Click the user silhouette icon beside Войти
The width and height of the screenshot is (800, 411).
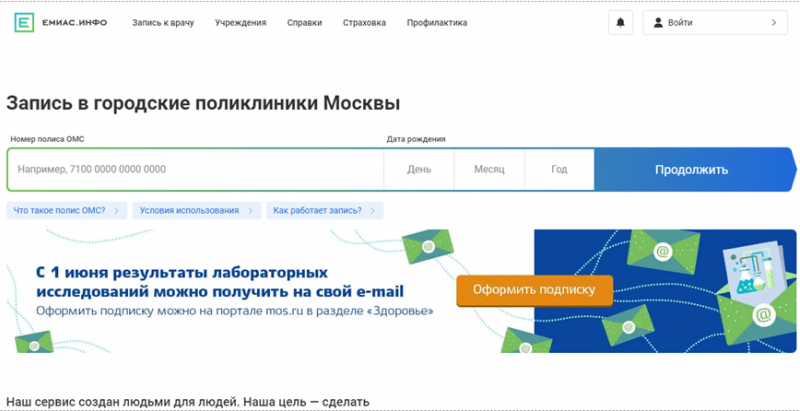click(658, 22)
